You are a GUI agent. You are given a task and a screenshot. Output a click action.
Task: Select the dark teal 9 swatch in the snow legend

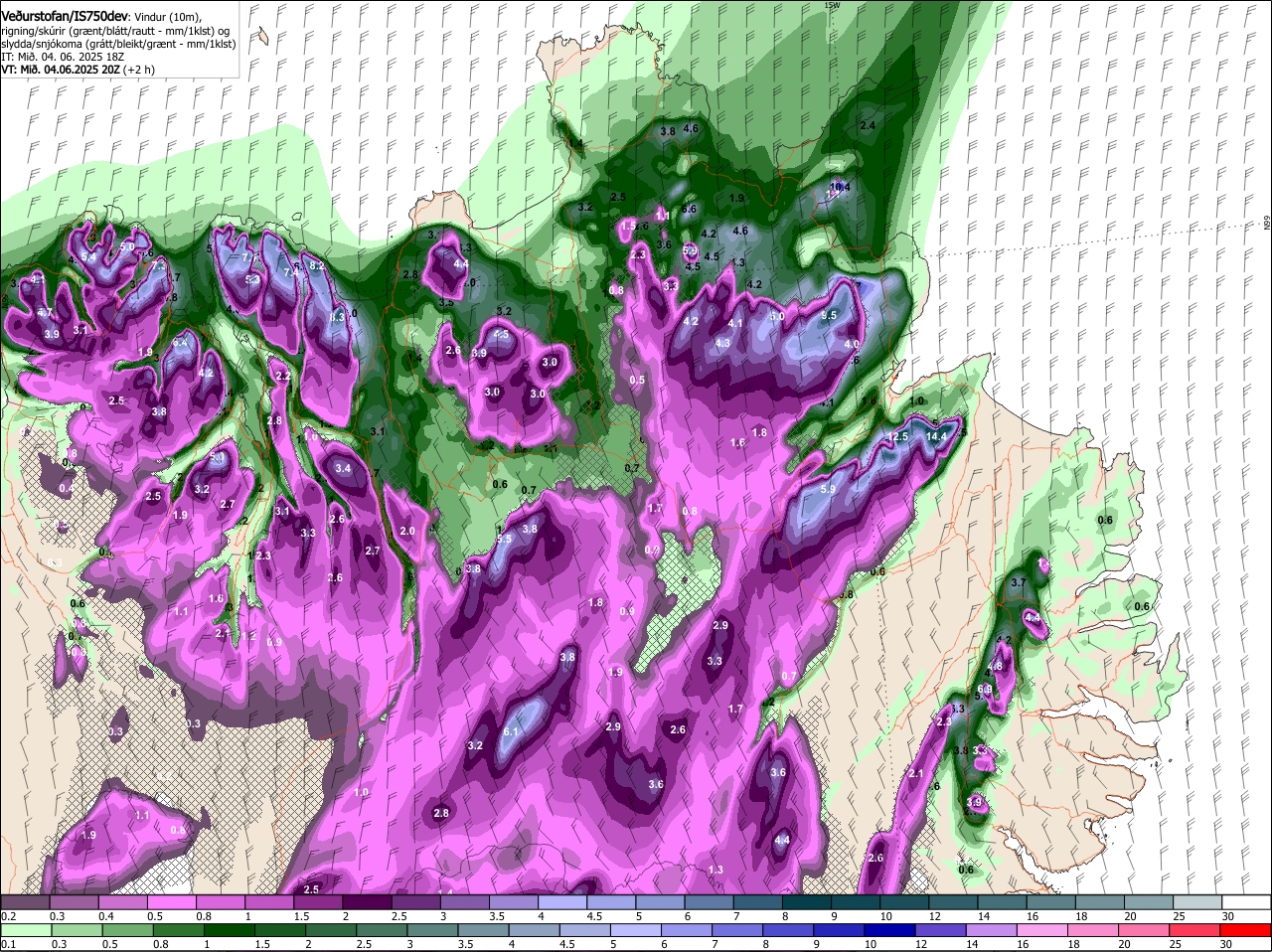click(856, 902)
